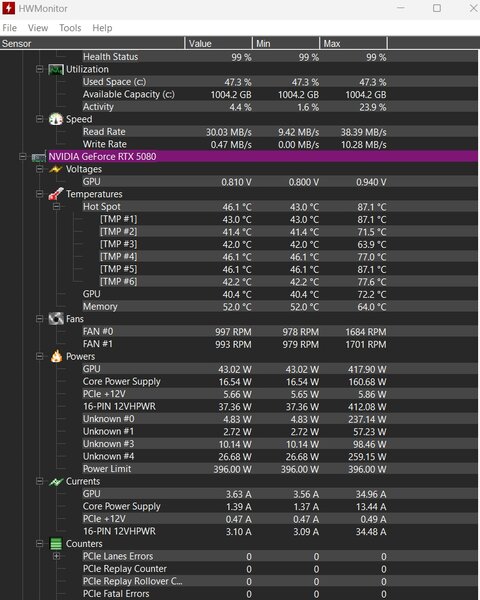
Task: Collapse the Utilization node
Action: click(39, 69)
